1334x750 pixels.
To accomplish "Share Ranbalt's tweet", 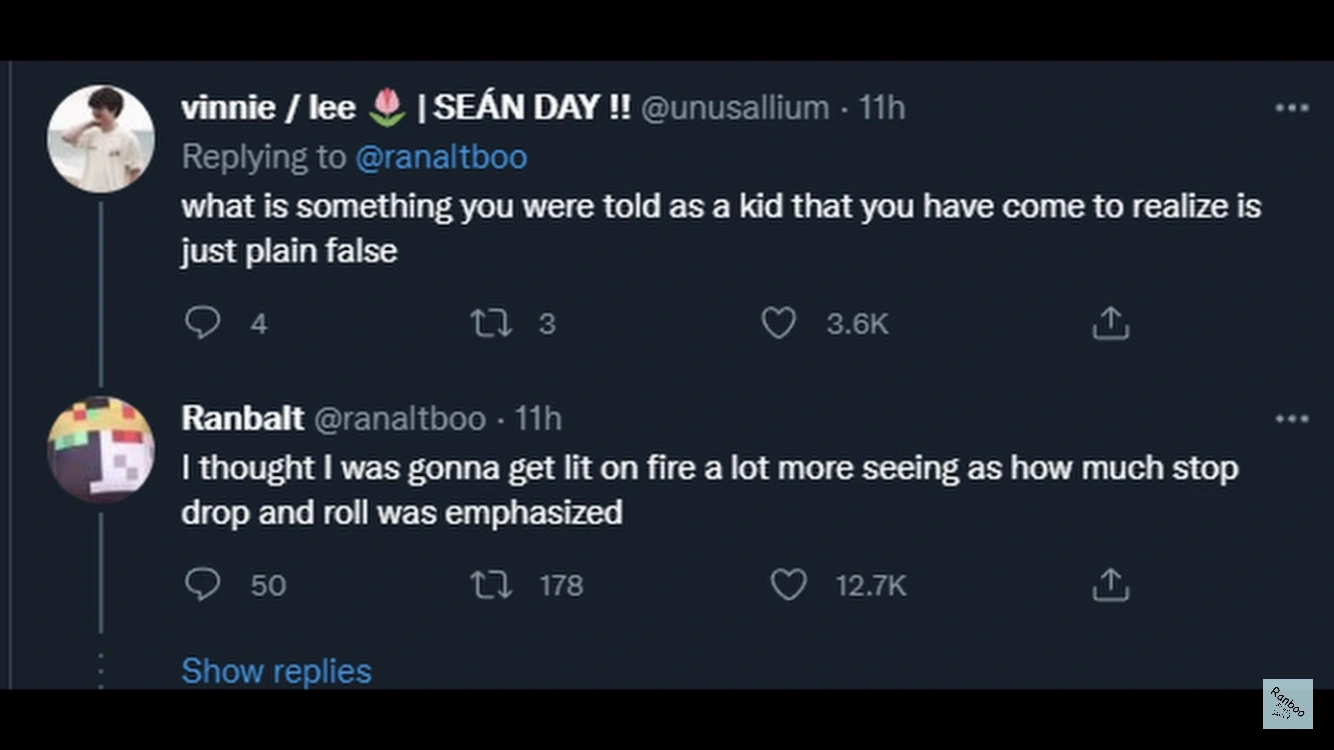I will click(x=1110, y=585).
